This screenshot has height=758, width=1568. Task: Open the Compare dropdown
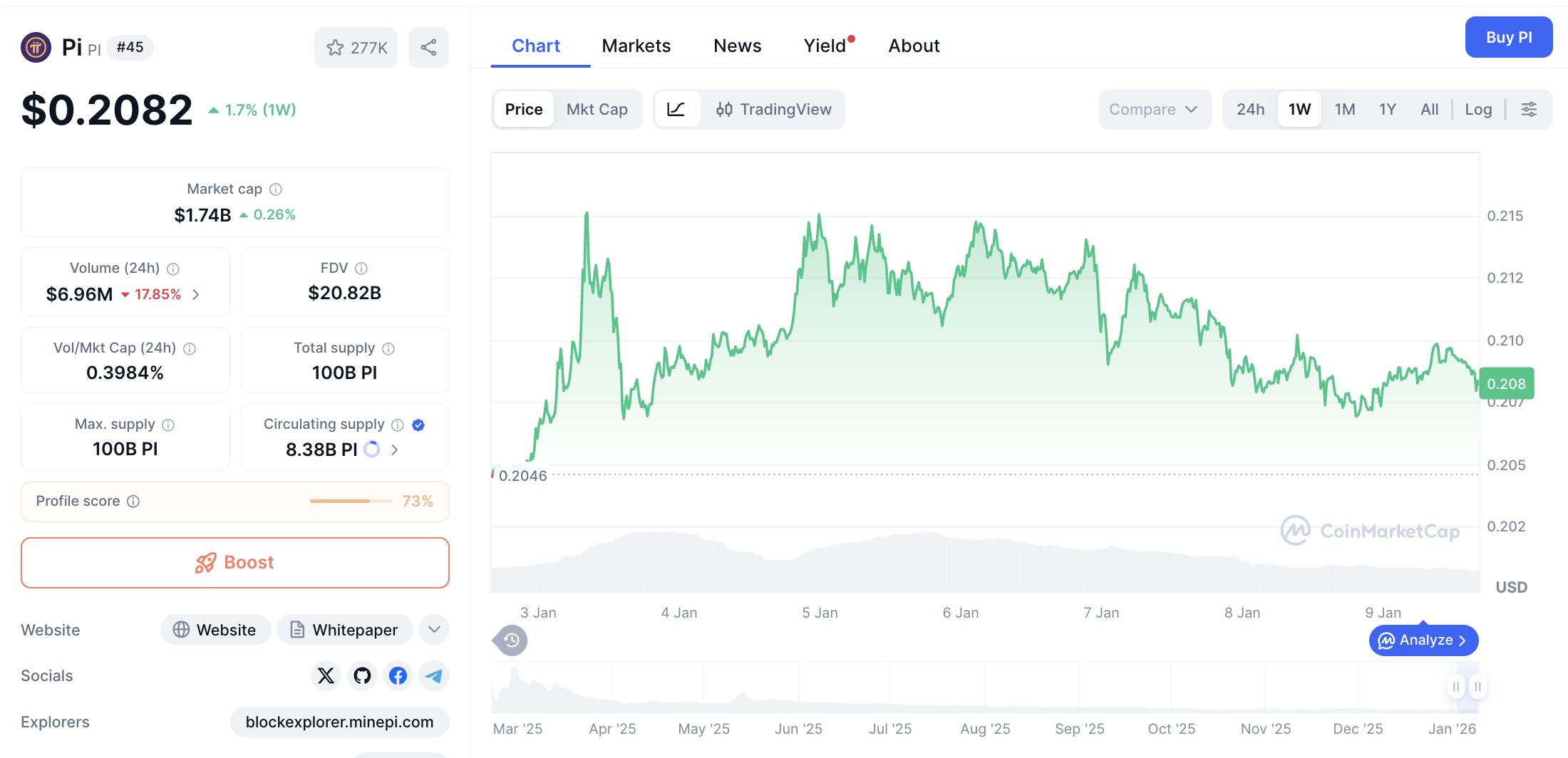click(1155, 109)
